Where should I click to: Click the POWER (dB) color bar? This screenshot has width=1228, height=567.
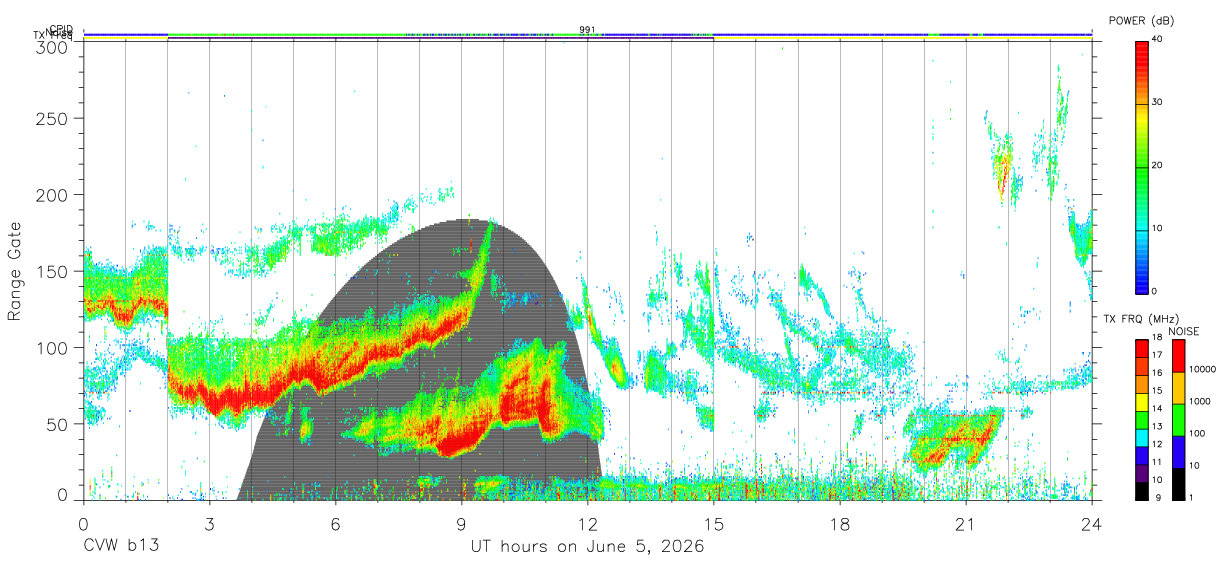click(1143, 166)
